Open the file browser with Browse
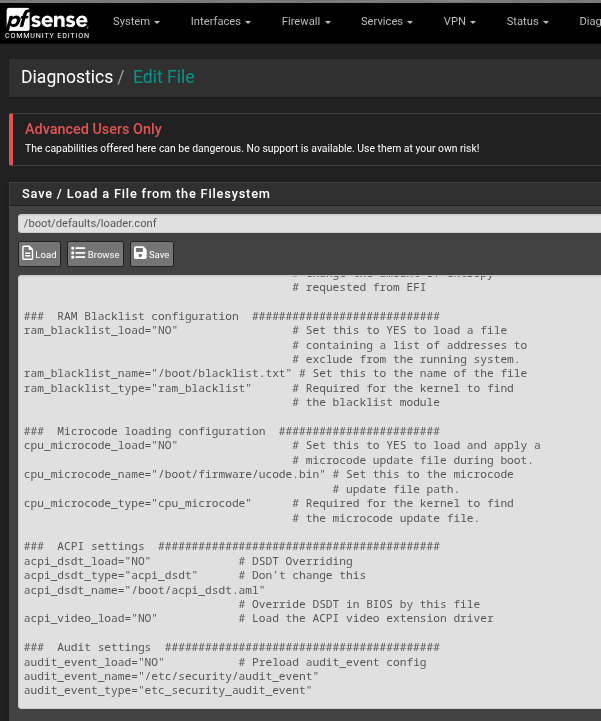Viewport: 601px width, 721px height. [x=95, y=254]
